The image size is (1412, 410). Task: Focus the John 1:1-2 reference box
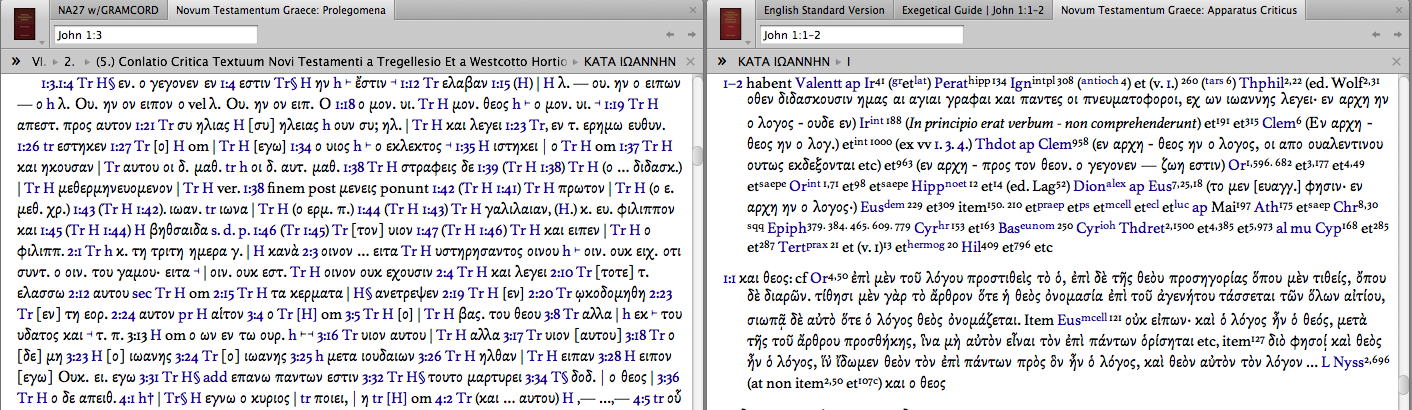(x=863, y=35)
